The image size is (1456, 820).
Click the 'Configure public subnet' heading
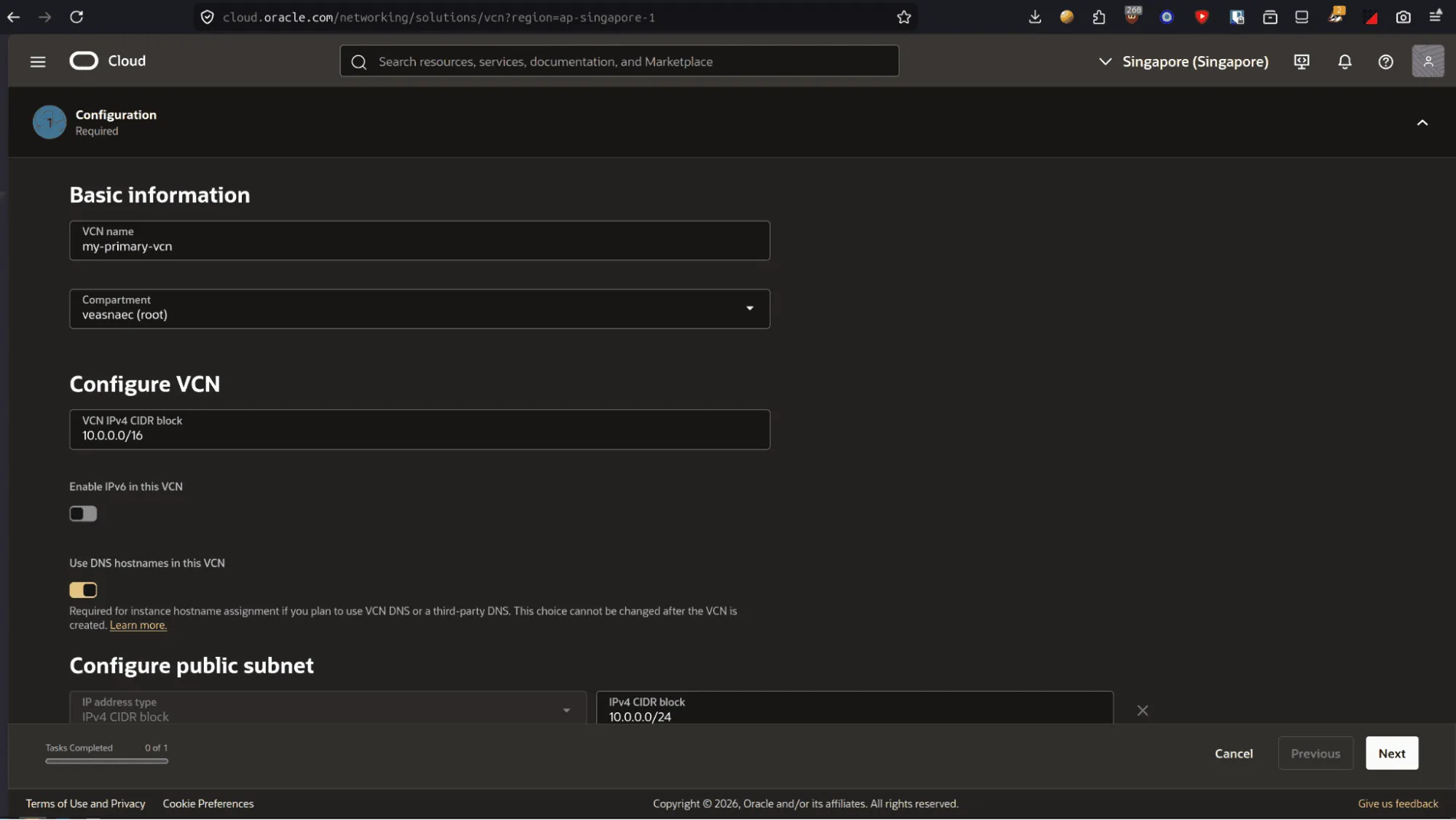pyautogui.click(x=192, y=666)
